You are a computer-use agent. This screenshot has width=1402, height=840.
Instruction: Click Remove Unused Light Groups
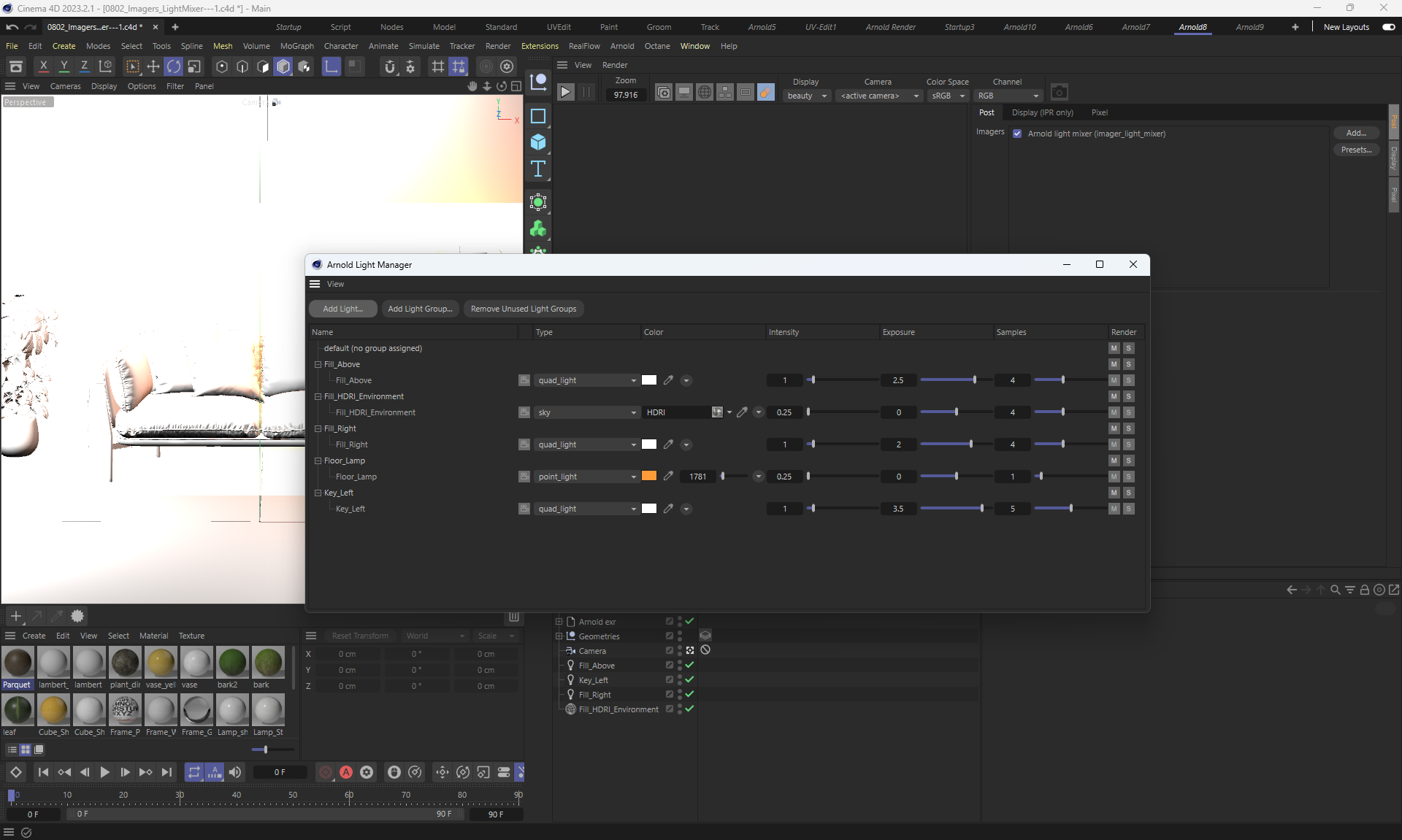pos(523,309)
